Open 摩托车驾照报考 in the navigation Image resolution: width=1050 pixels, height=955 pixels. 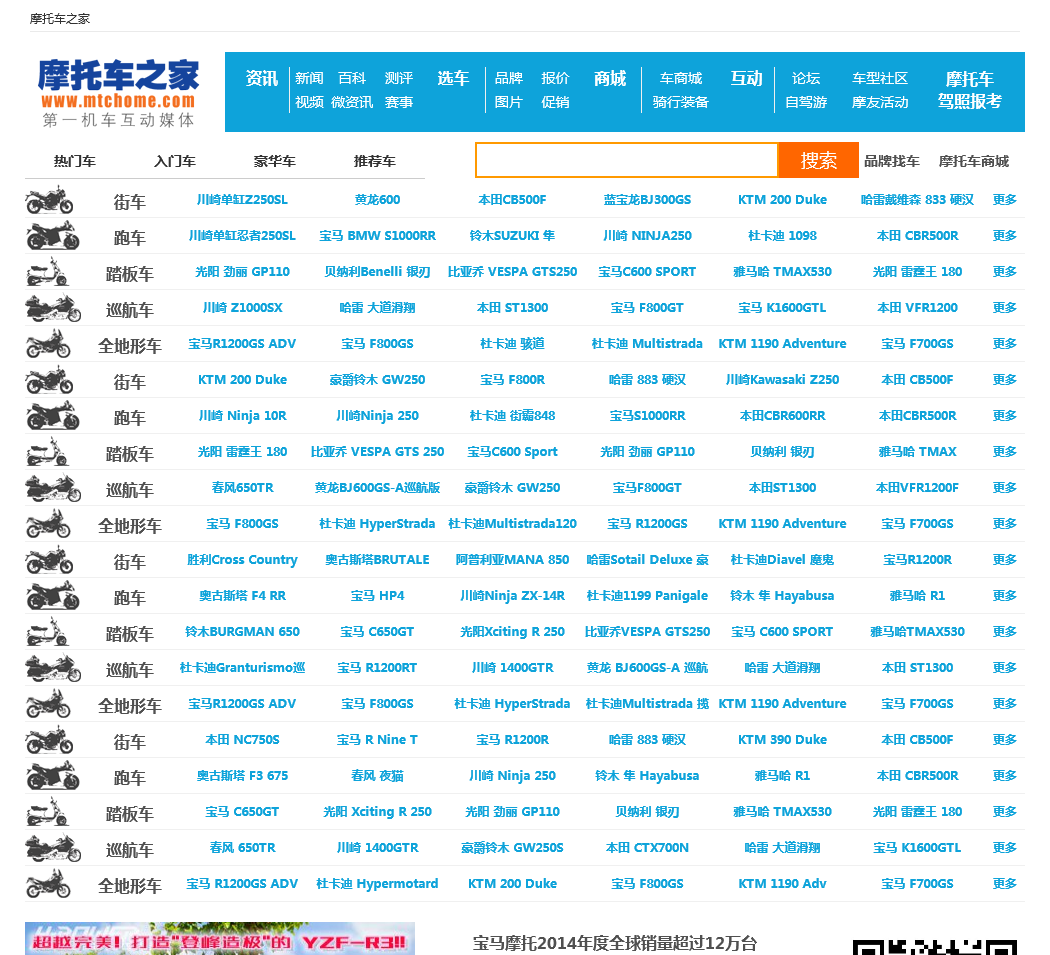click(x=970, y=90)
